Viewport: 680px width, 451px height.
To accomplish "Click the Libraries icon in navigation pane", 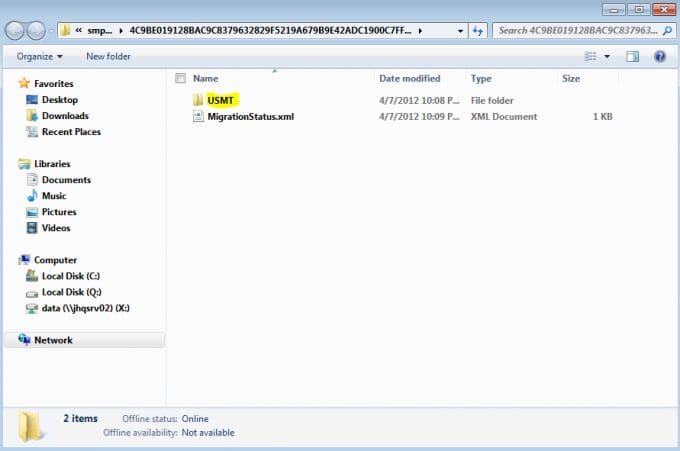I will pyautogui.click(x=24, y=164).
